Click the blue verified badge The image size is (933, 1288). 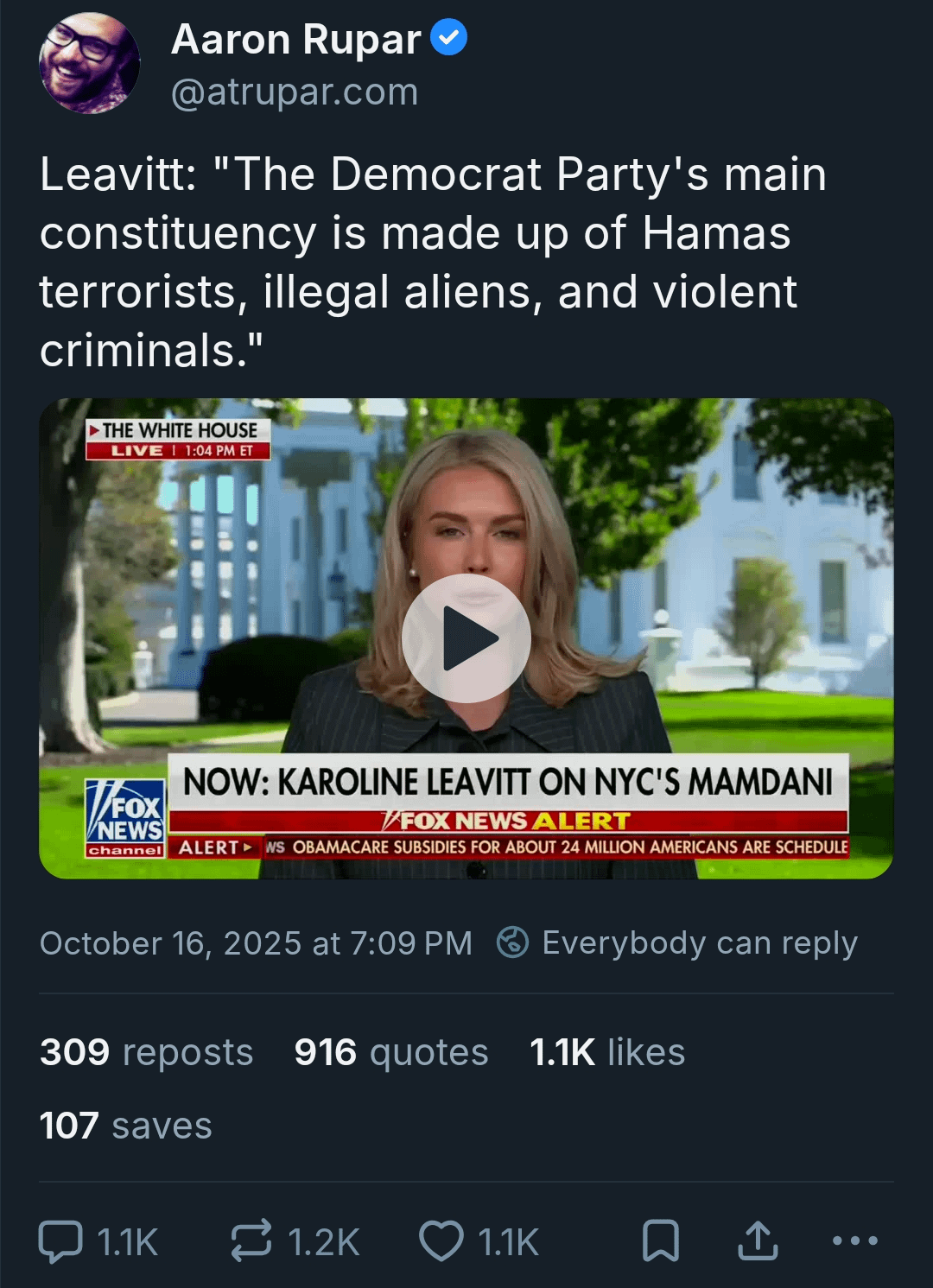448,38
